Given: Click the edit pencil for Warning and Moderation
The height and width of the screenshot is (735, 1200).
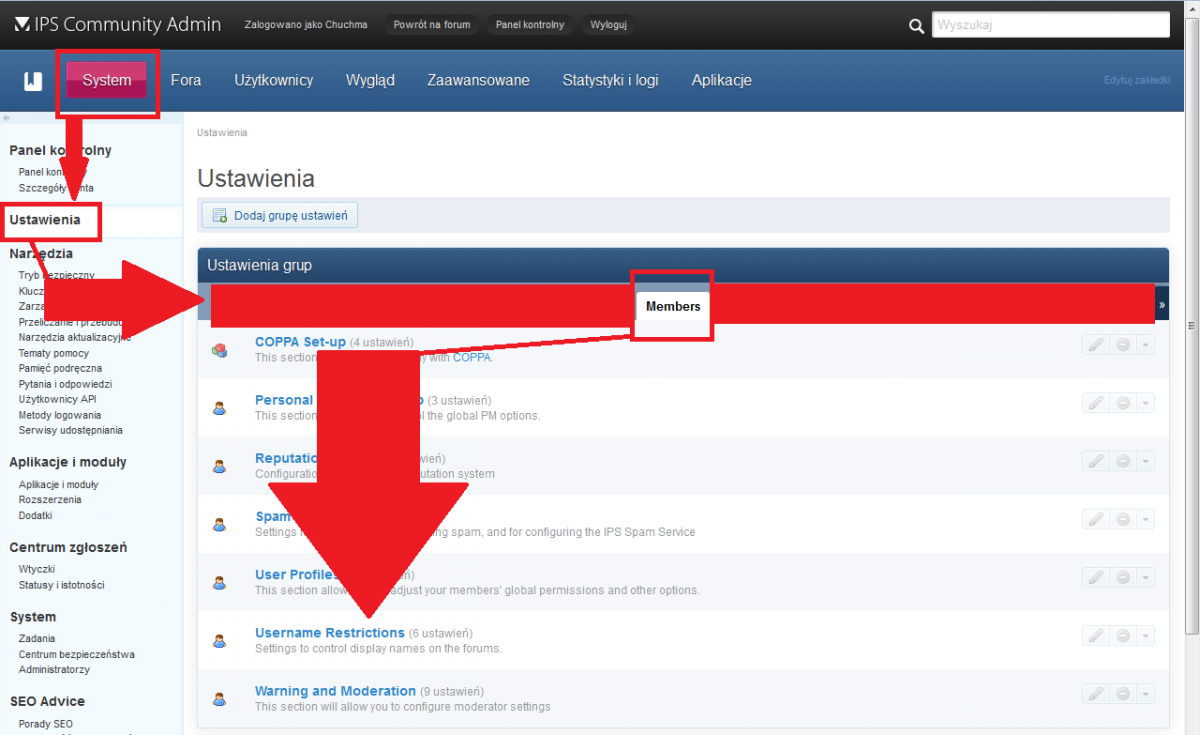Looking at the screenshot, I should [x=1096, y=694].
